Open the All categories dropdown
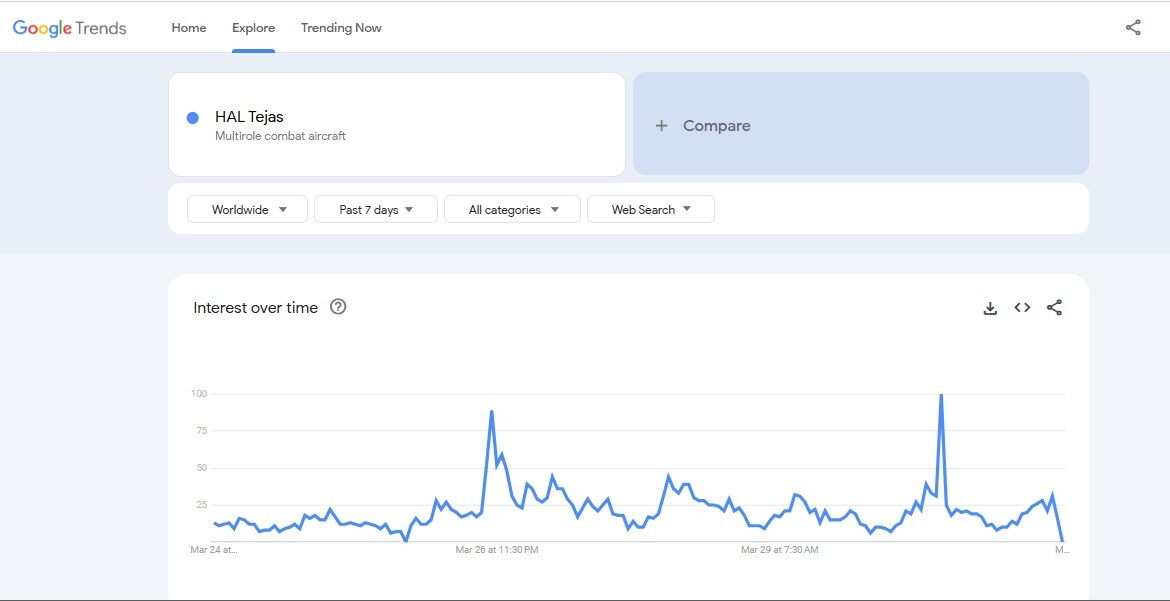1170x601 pixels. (512, 210)
